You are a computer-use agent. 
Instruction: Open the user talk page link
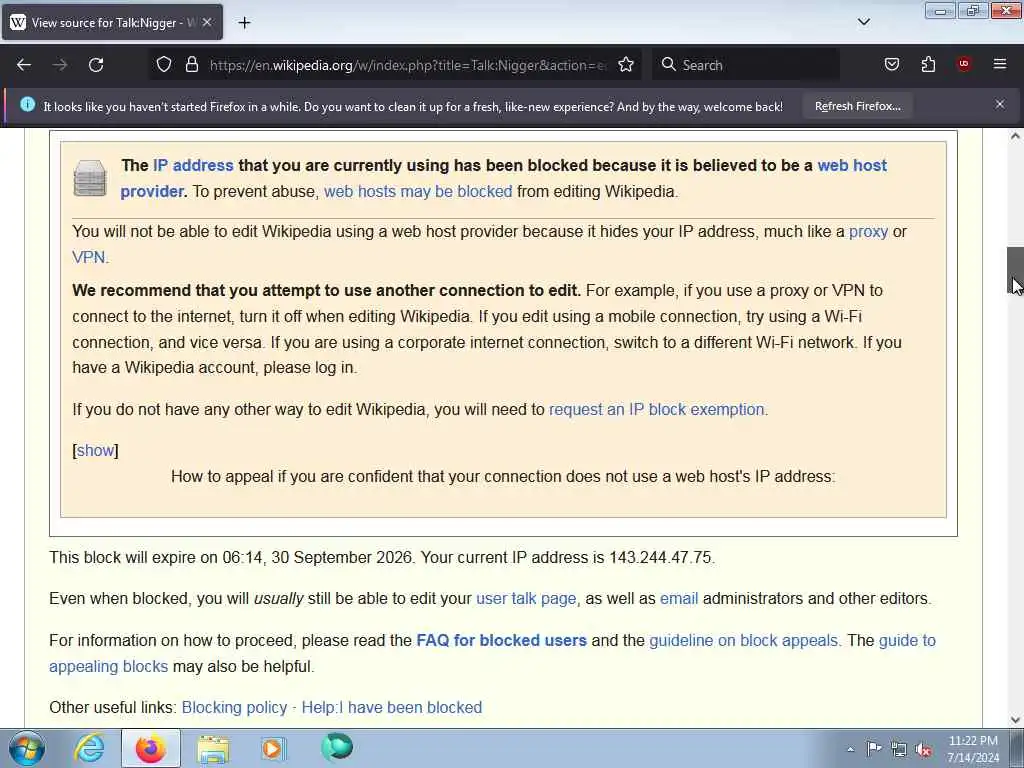pos(526,599)
